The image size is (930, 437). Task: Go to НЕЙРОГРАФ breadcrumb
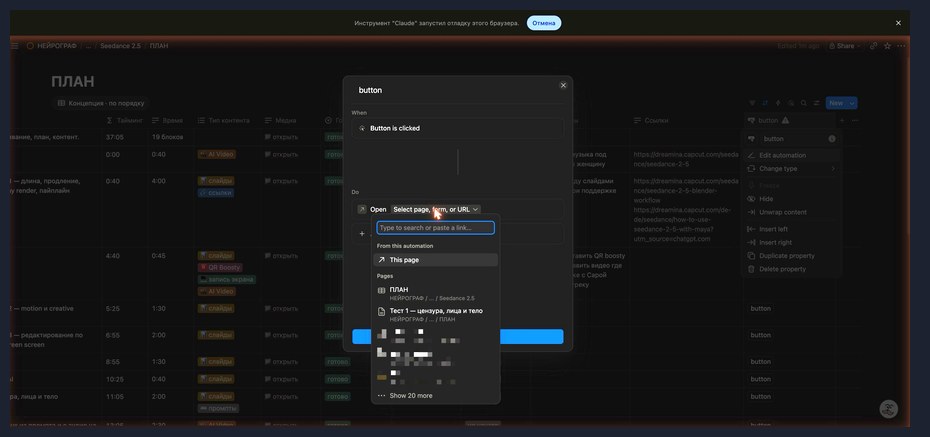[52, 46]
